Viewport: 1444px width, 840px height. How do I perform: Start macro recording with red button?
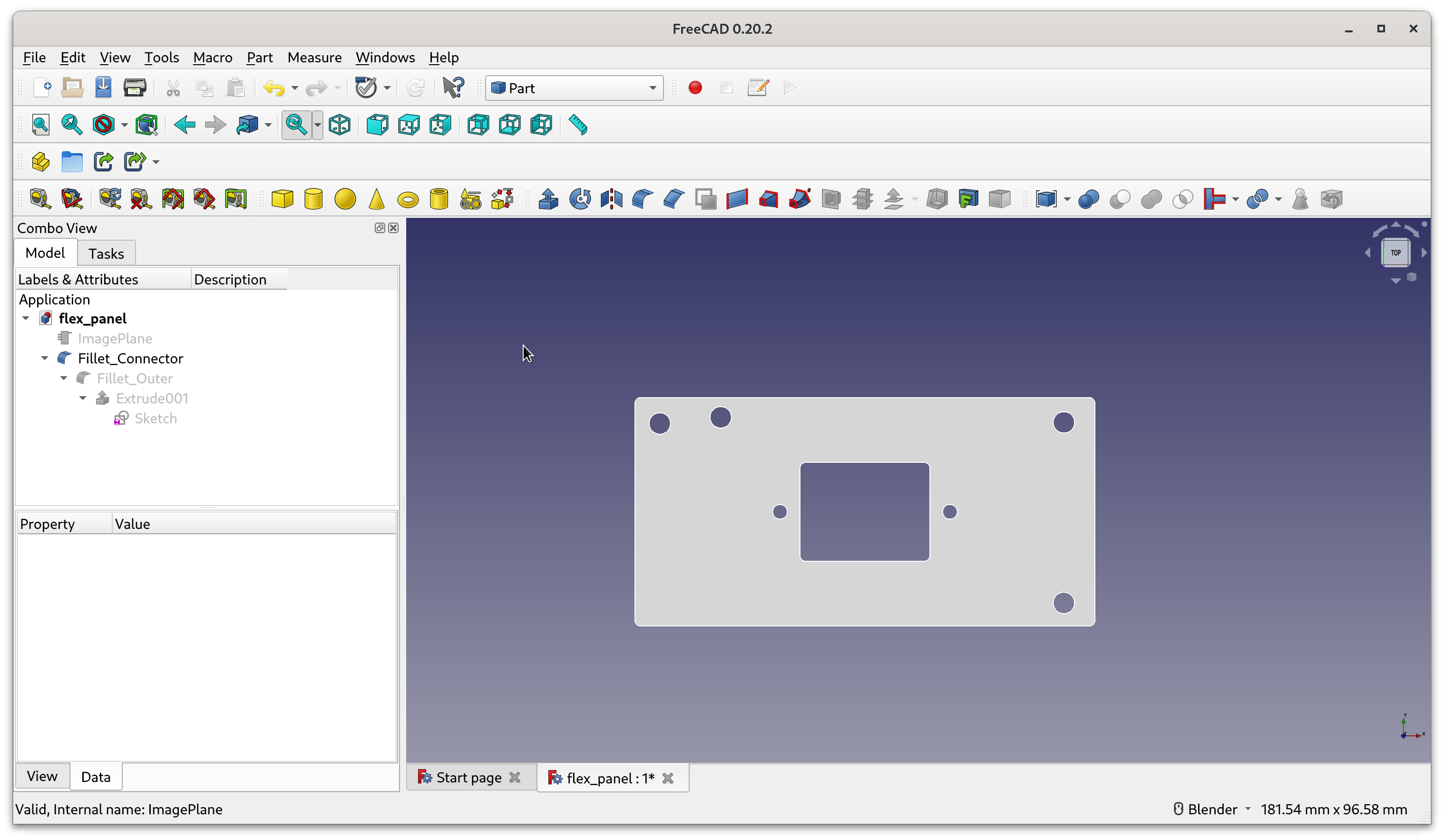click(695, 88)
